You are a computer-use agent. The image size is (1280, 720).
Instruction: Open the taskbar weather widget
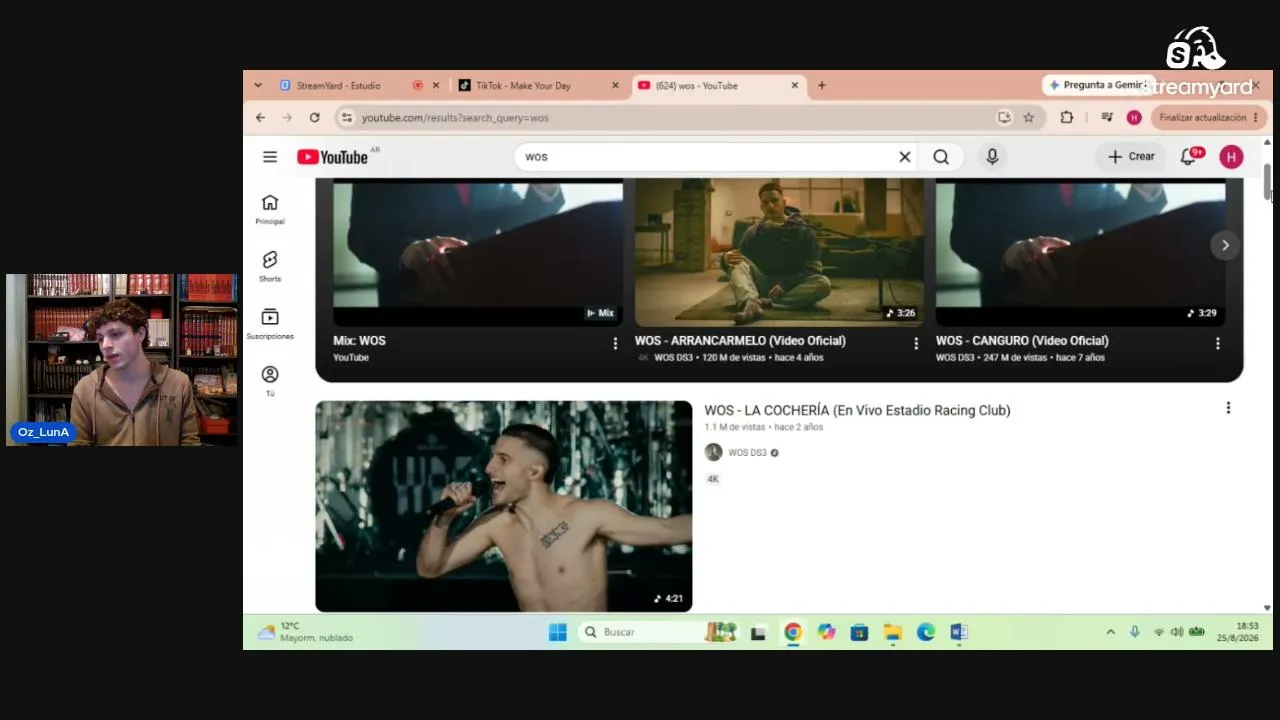(x=306, y=632)
